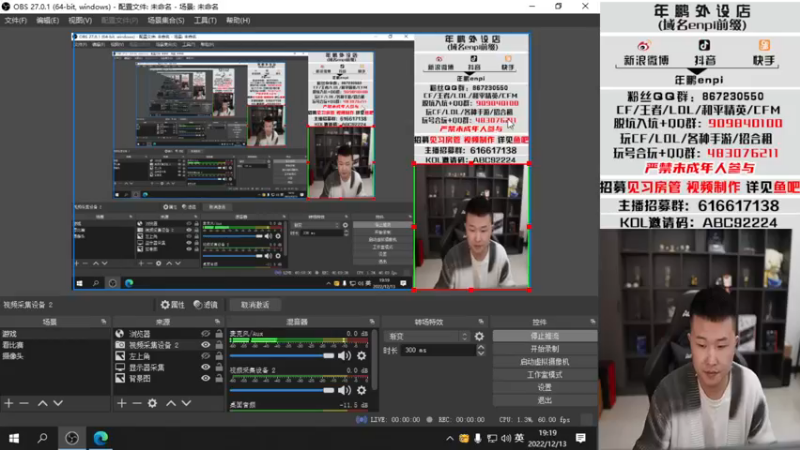Open 麦克风/Aux mixer gear settings
The width and height of the screenshot is (800, 450).
click(361, 356)
